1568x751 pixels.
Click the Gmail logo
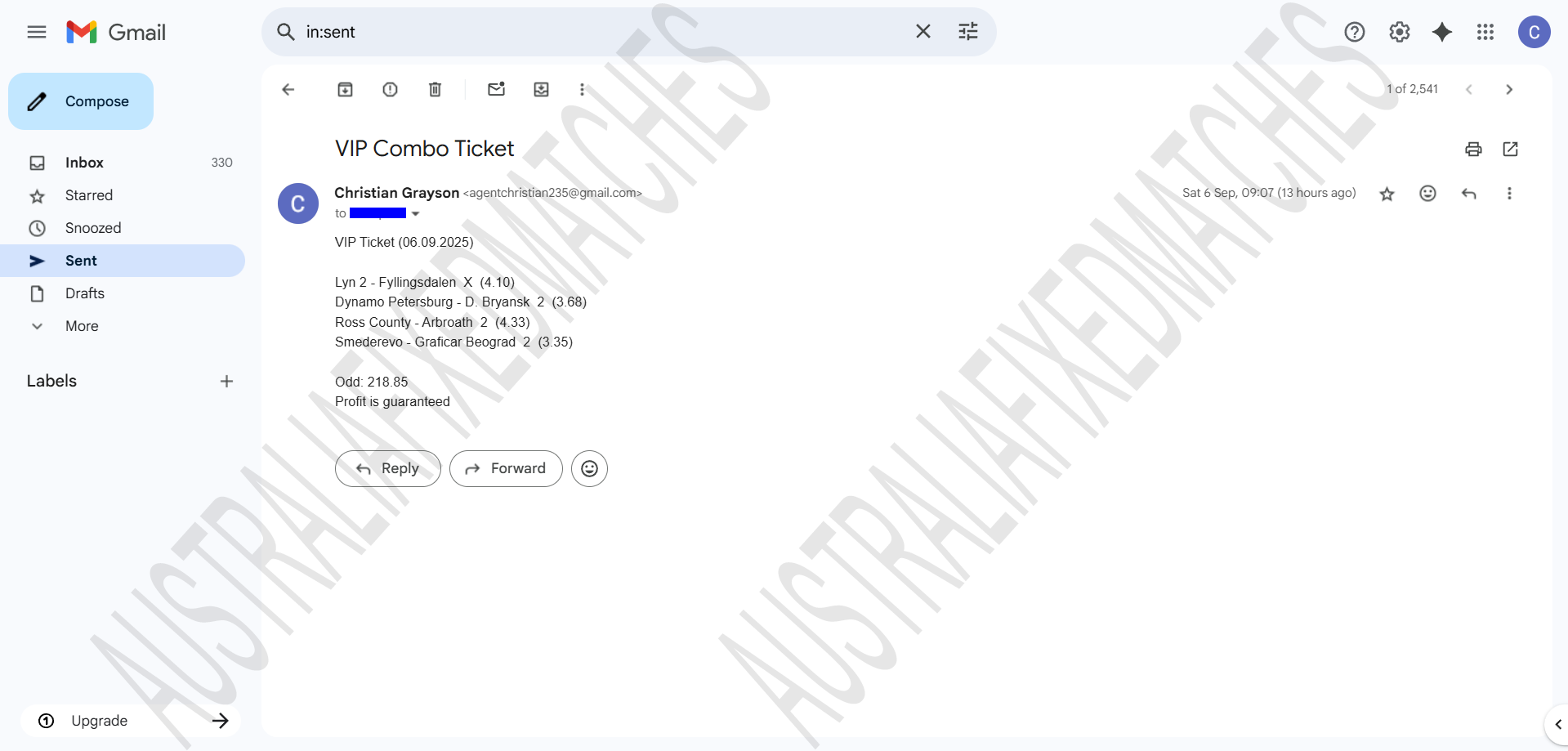116,32
